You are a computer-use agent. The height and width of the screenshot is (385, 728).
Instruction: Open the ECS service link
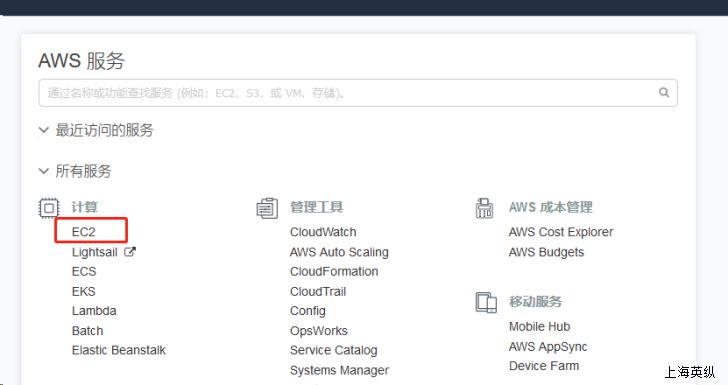pyautogui.click(x=84, y=272)
